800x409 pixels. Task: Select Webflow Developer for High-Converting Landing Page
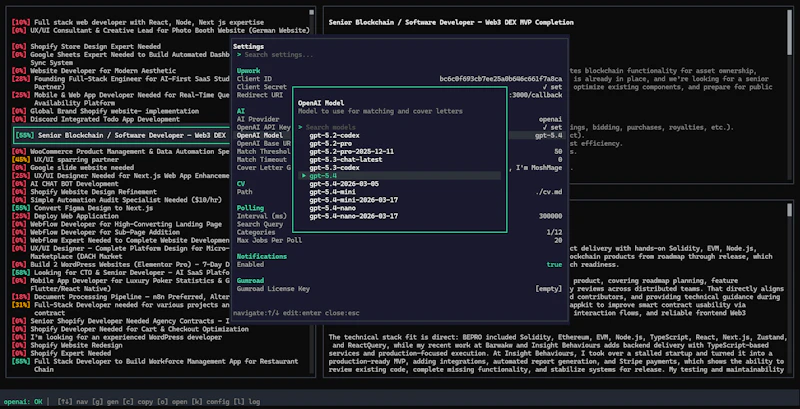pyautogui.click(x=116, y=224)
